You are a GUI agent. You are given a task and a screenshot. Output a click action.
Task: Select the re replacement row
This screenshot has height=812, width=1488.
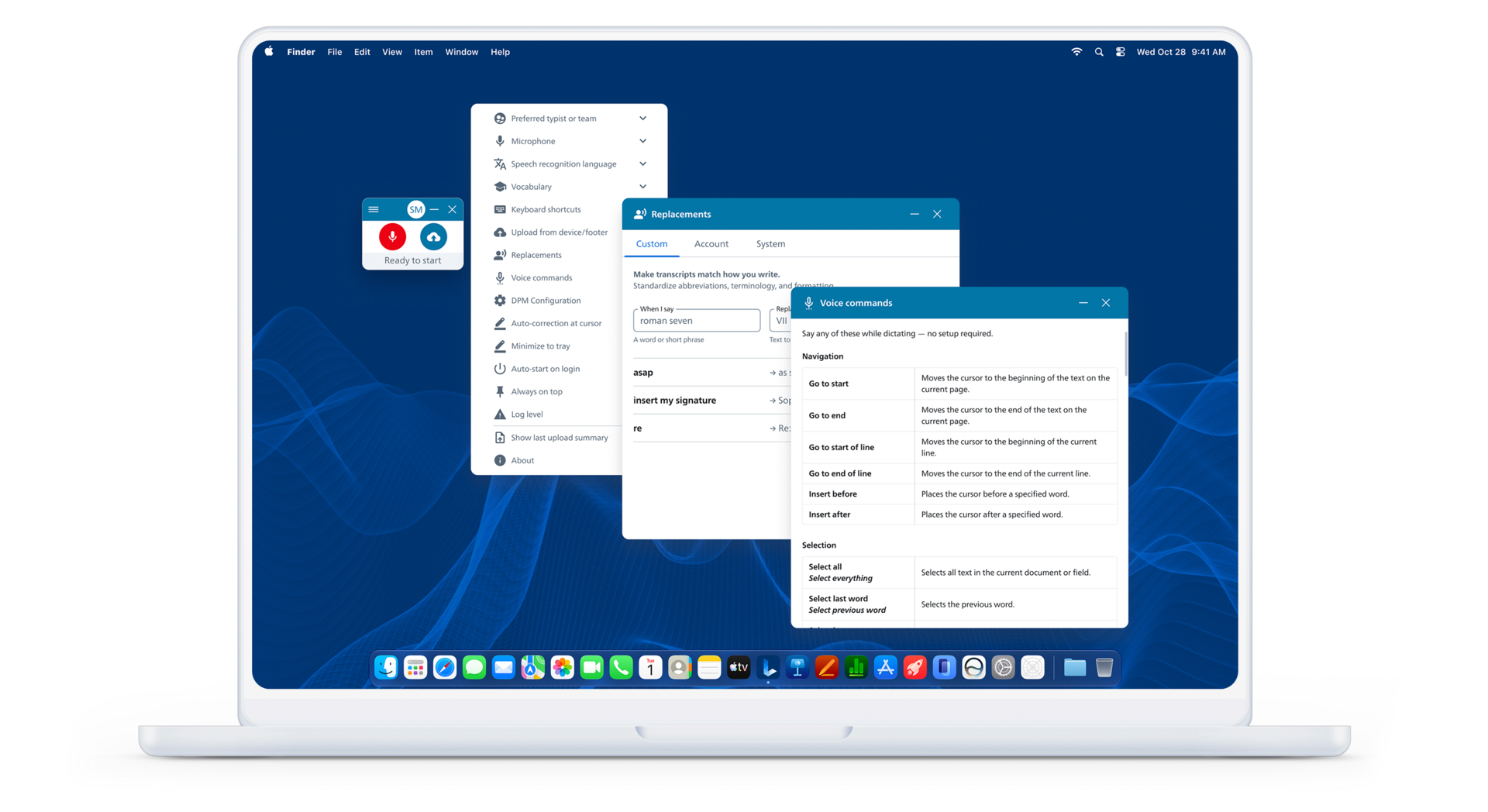tap(711, 428)
